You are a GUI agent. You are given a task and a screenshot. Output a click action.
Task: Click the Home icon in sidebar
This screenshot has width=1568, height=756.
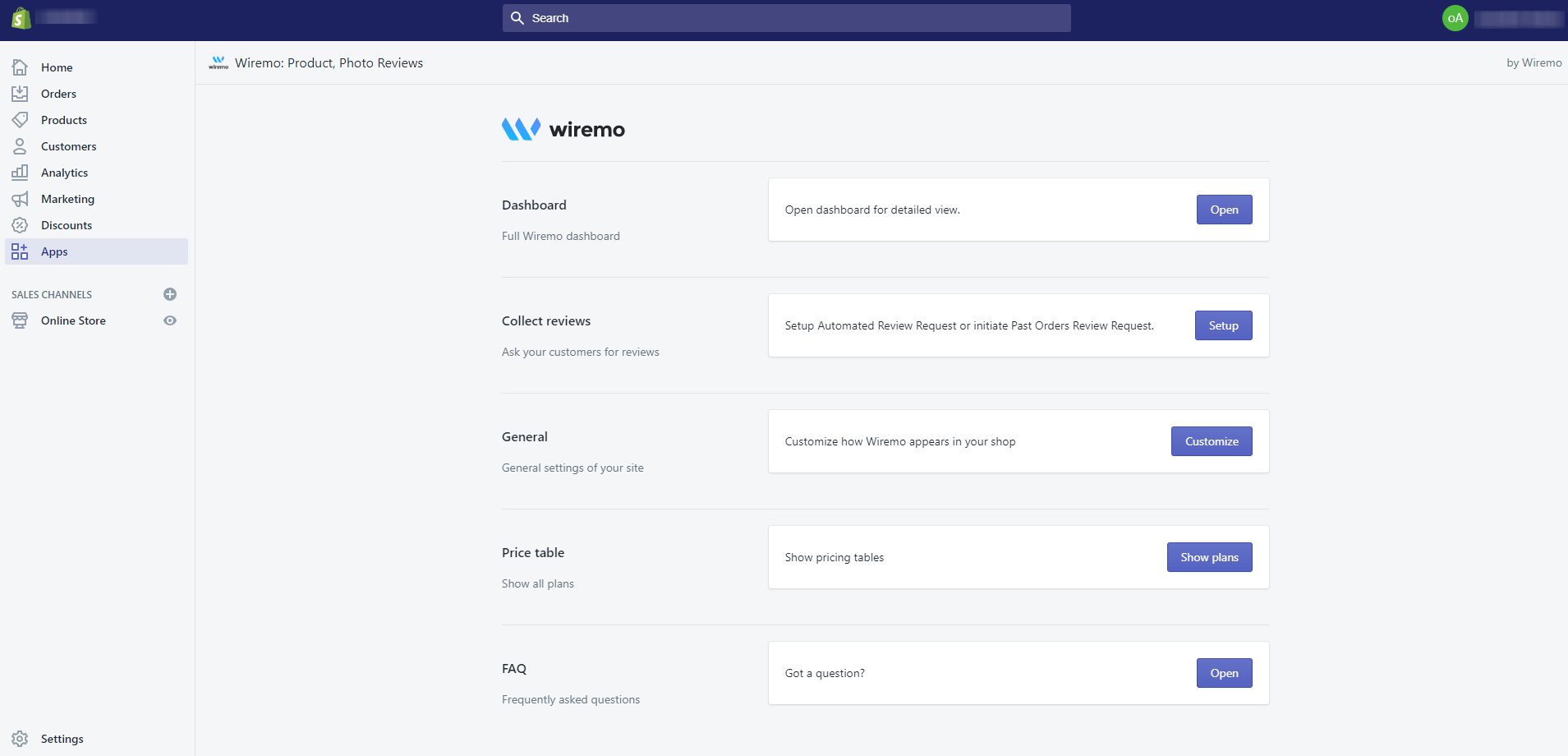pyautogui.click(x=20, y=67)
